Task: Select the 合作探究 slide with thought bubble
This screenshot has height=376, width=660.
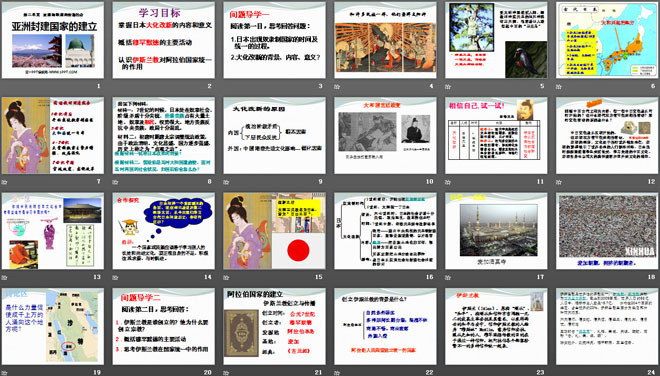Action: 164,231
